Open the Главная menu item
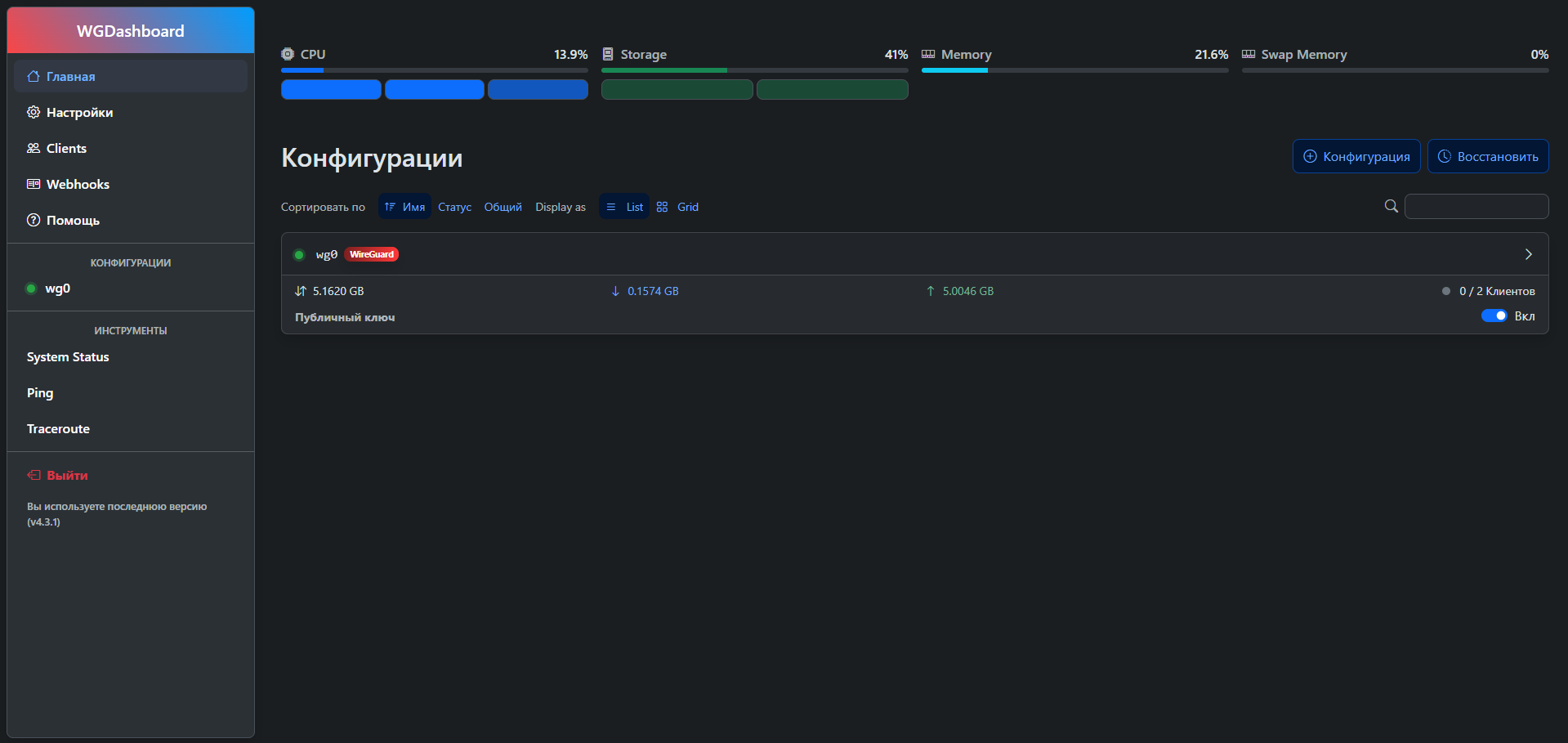Image resolution: width=1568 pixels, height=743 pixels. tap(131, 76)
